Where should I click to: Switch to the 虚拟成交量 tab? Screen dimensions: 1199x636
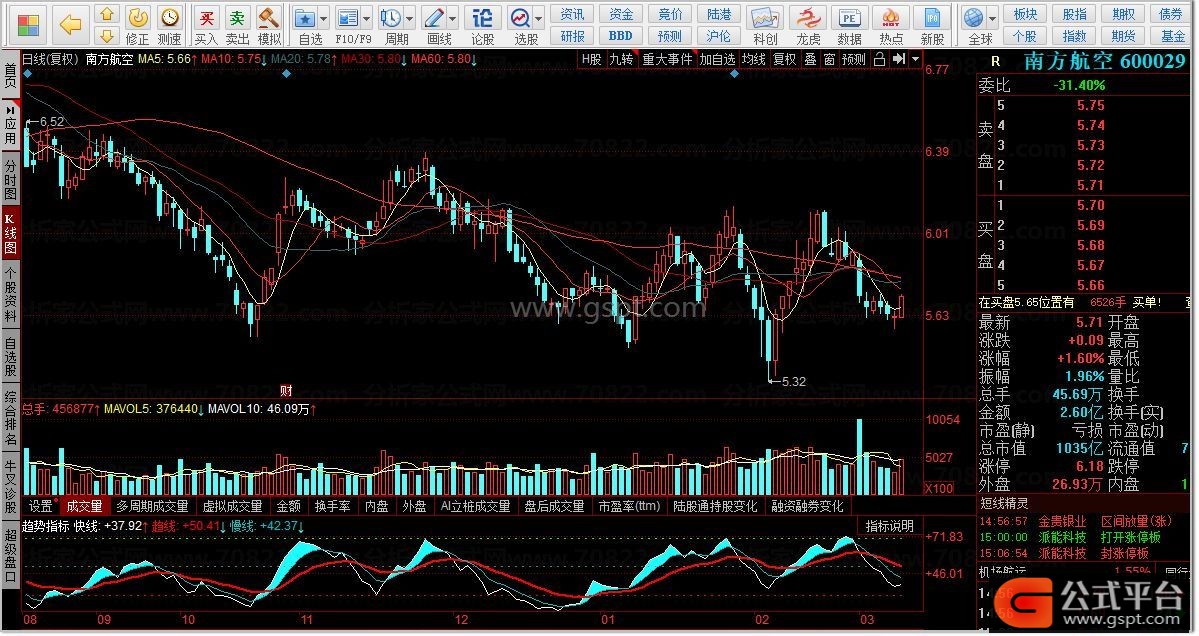232,506
